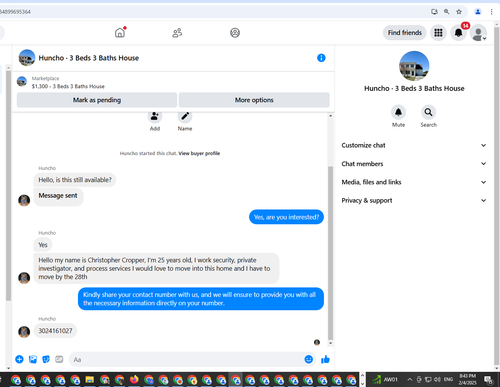This screenshot has height=387, width=500.
Task: Click the Name edit pencil icon
Action: pyautogui.click(x=185, y=116)
